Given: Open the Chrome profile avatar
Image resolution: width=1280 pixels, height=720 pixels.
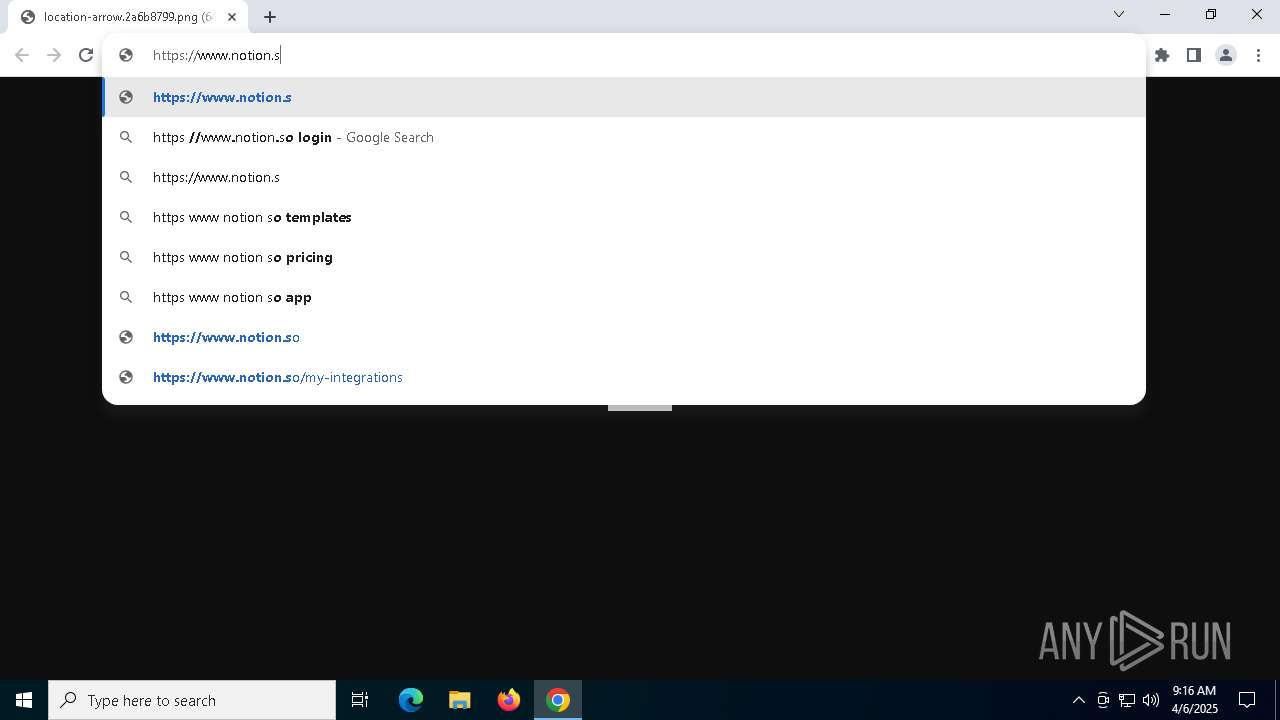Looking at the screenshot, I should tap(1226, 55).
